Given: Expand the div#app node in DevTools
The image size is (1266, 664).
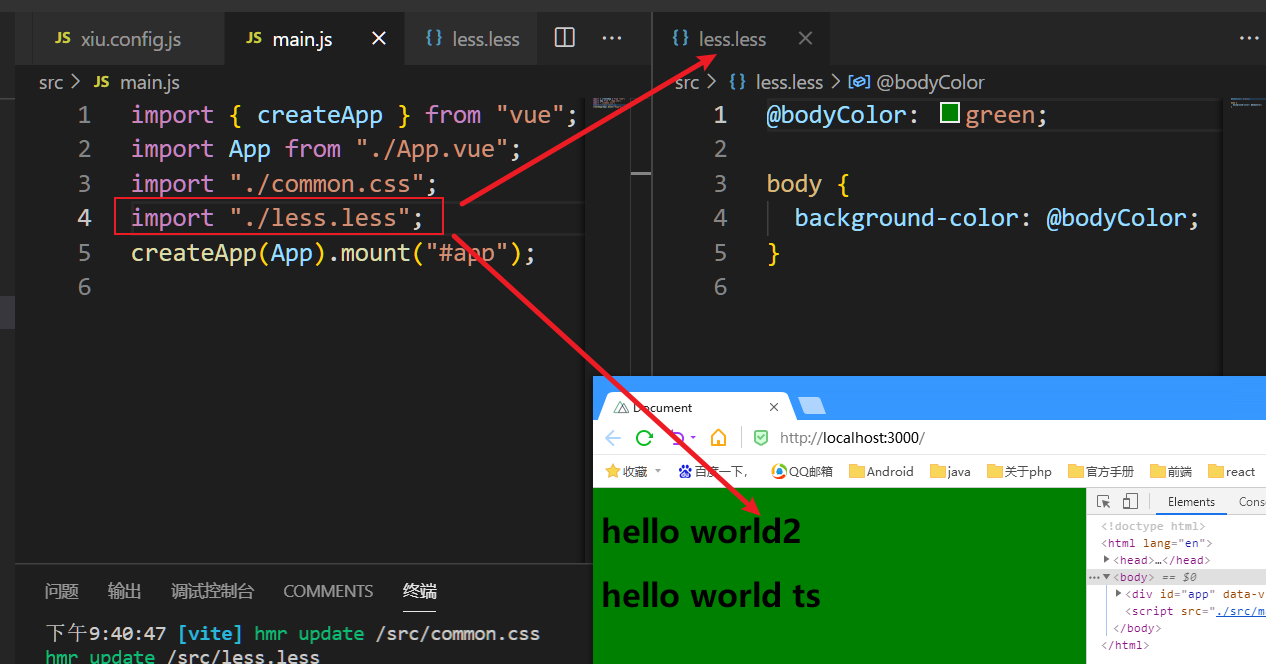Looking at the screenshot, I should (1119, 594).
